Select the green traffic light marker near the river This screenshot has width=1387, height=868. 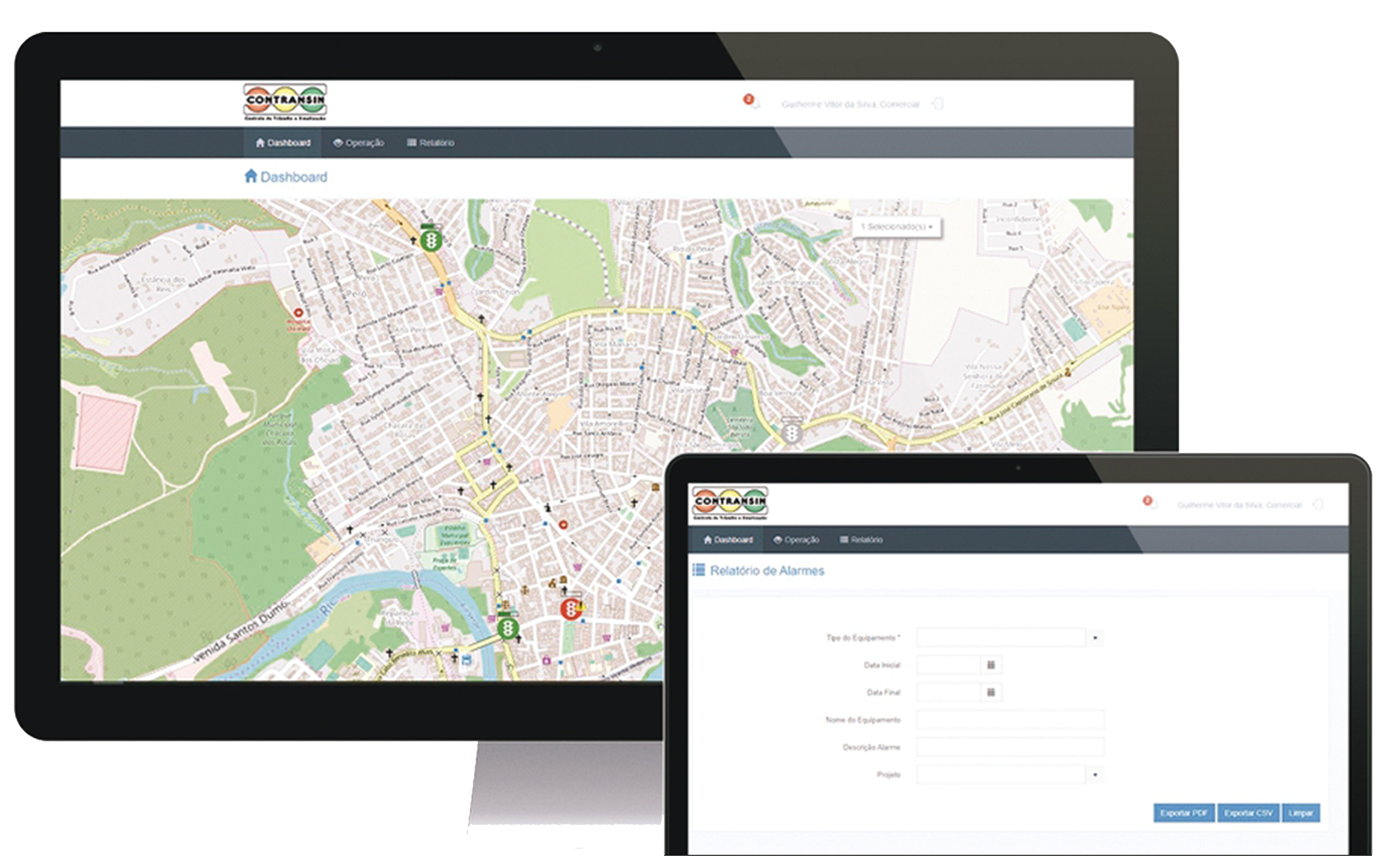tap(508, 628)
